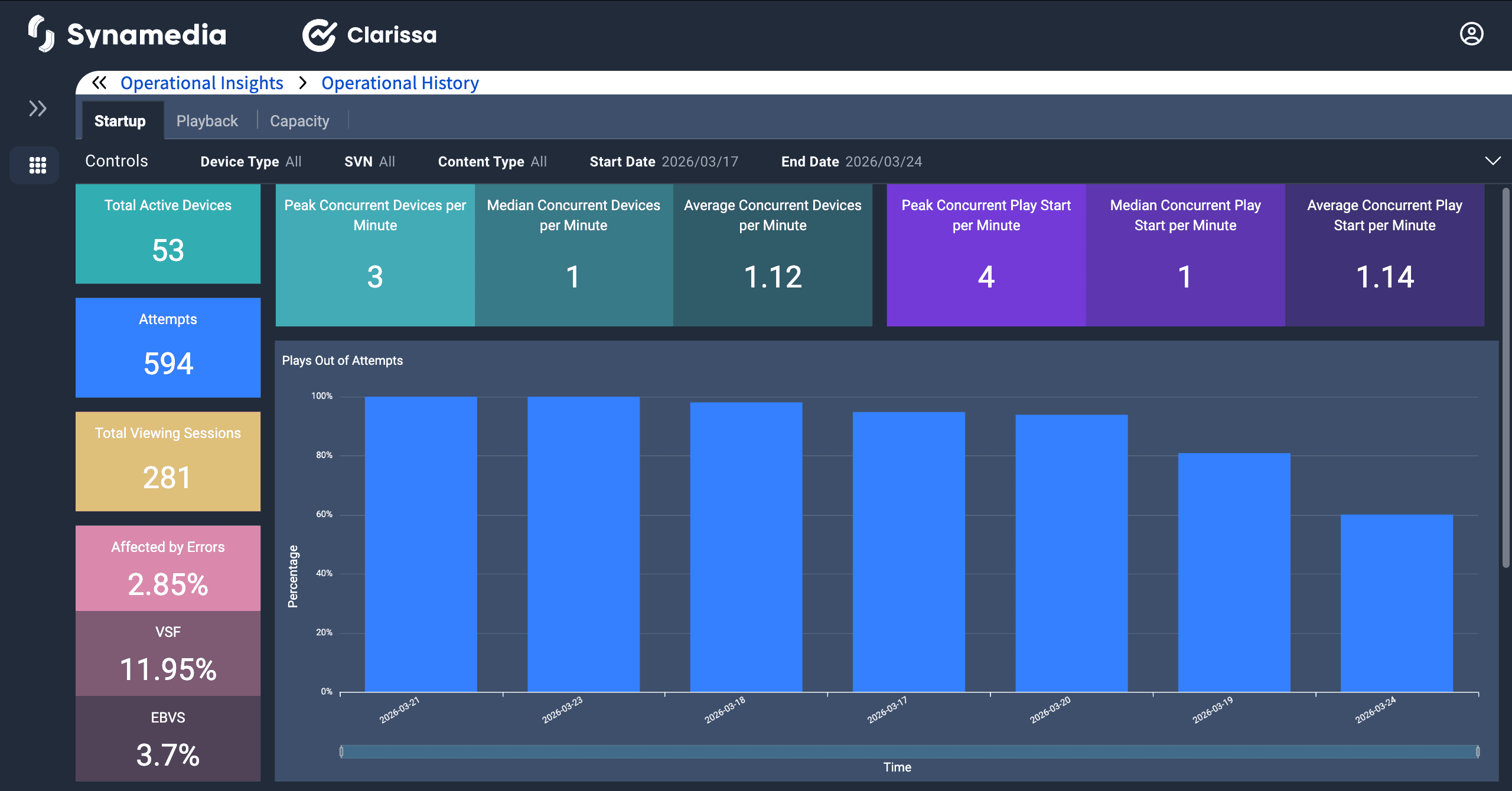Click the 2026-03-24 bar in chart
This screenshot has height=791, width=1512.
click(1396, 602)
